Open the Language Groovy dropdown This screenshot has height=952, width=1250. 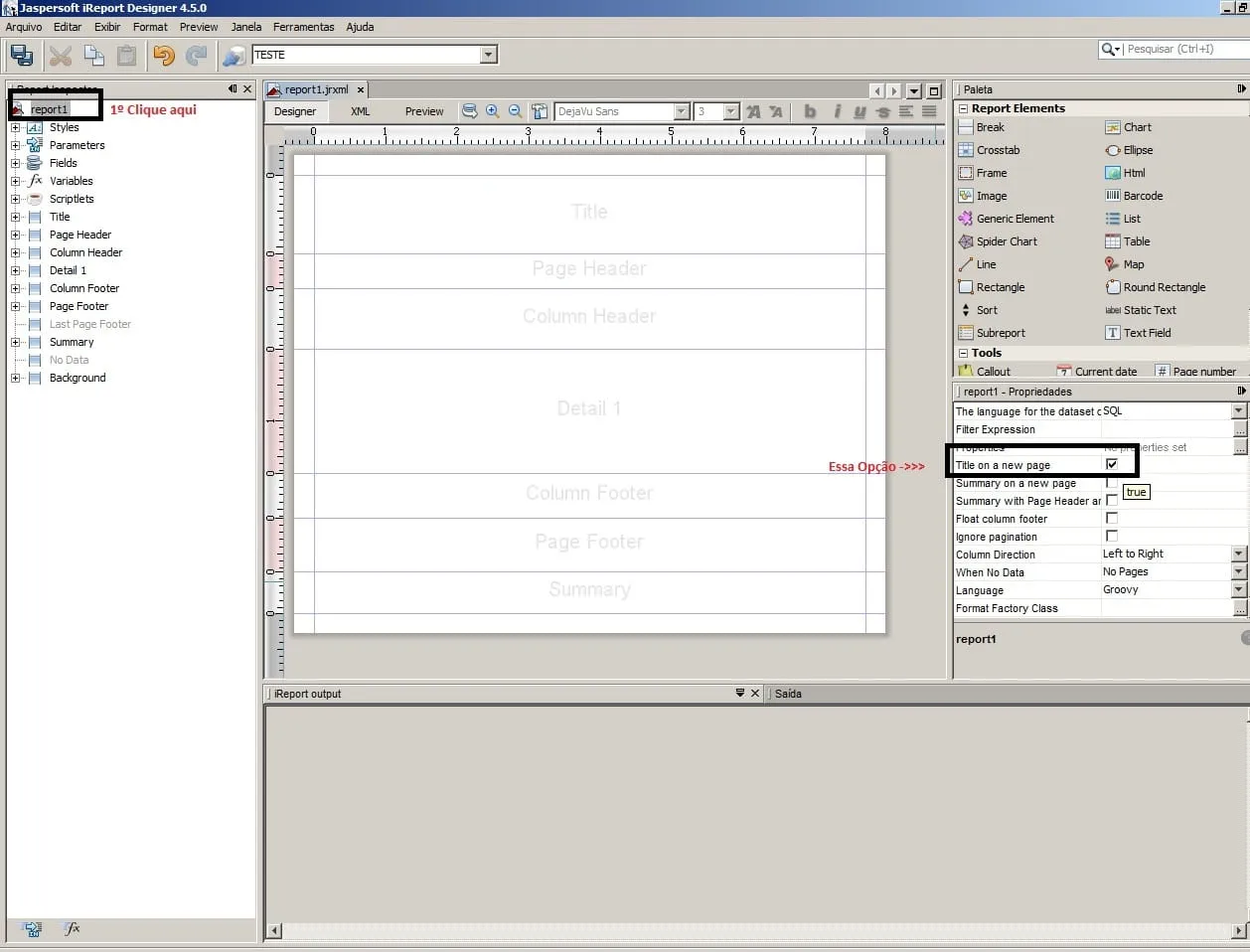(1239, 590)
